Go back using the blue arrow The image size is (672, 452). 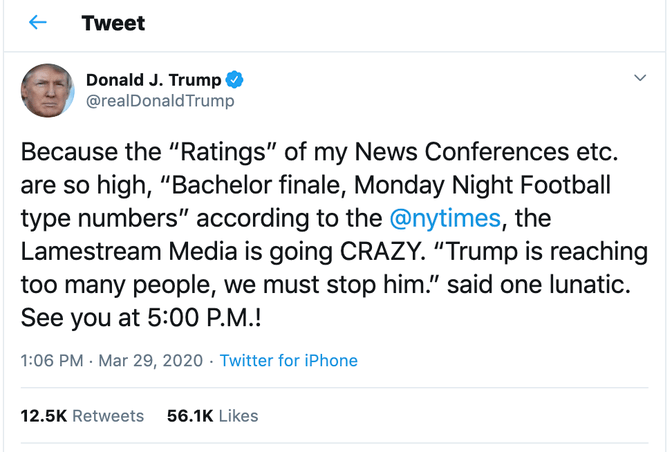(38, 23)
